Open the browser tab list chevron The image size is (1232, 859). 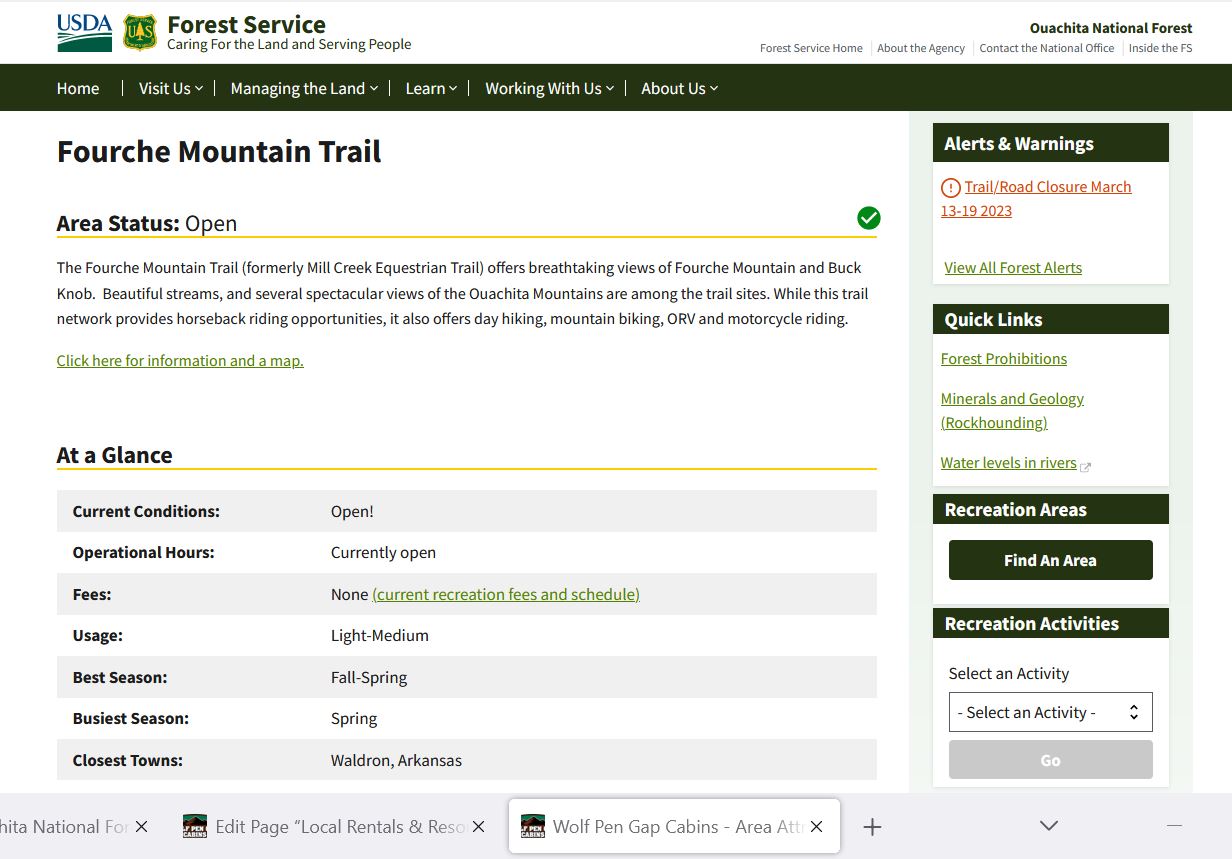(1047, 825)
